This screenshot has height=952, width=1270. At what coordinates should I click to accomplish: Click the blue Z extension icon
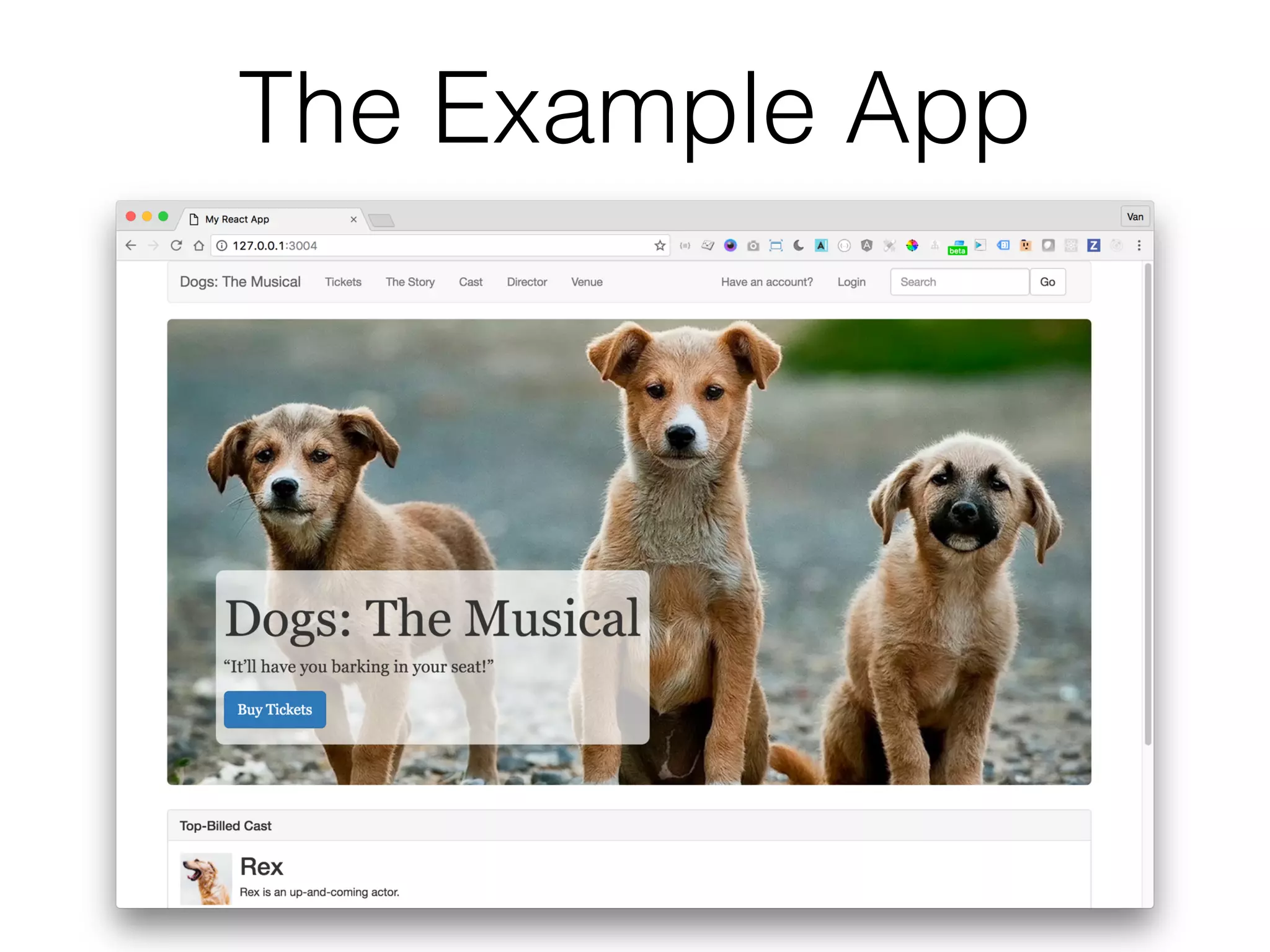[1093, 245]
